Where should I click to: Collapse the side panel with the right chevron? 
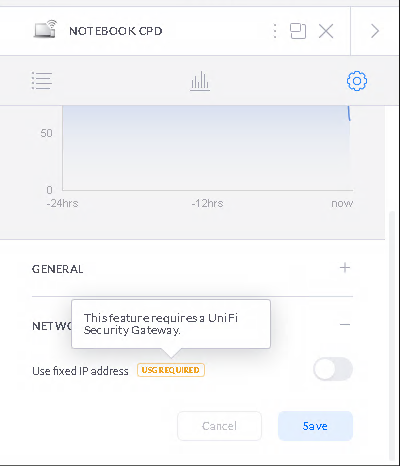click(x=375, y=31)
